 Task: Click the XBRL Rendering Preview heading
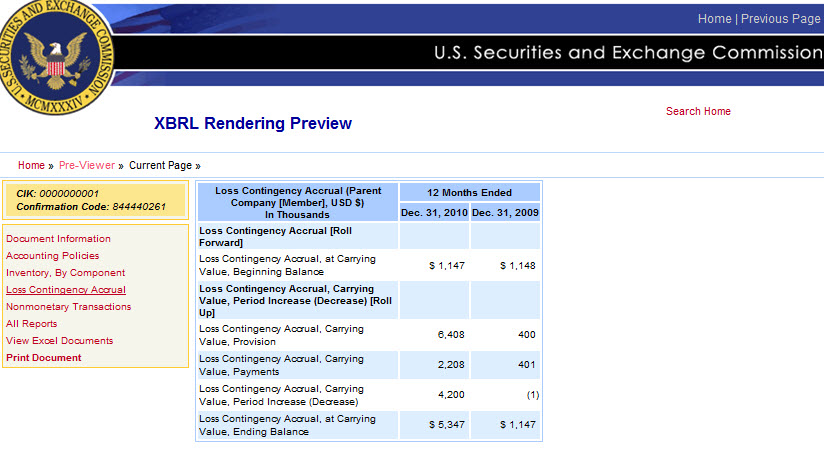[x=253, y=123]
